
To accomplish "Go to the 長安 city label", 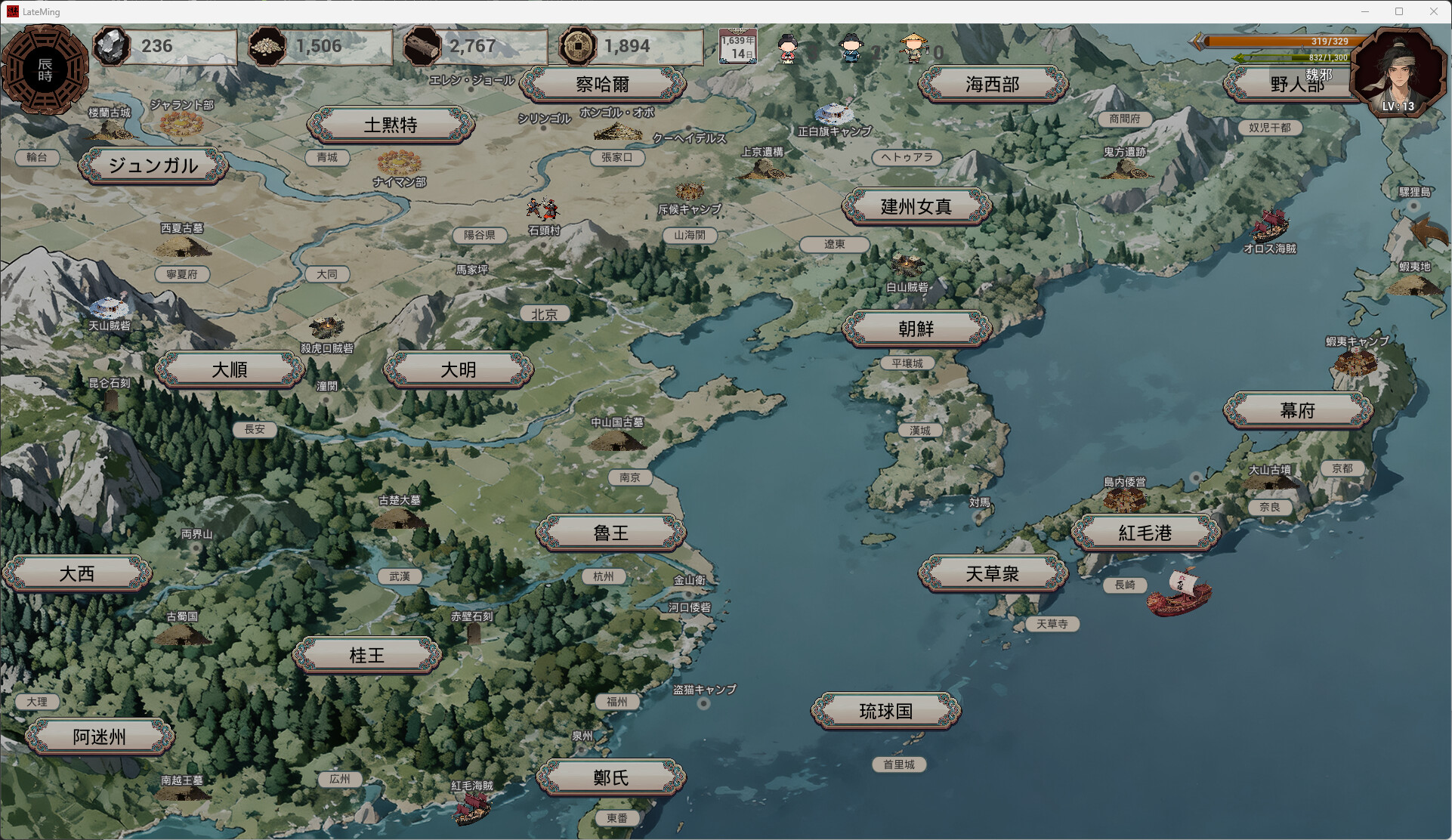I will pos(255,429).
